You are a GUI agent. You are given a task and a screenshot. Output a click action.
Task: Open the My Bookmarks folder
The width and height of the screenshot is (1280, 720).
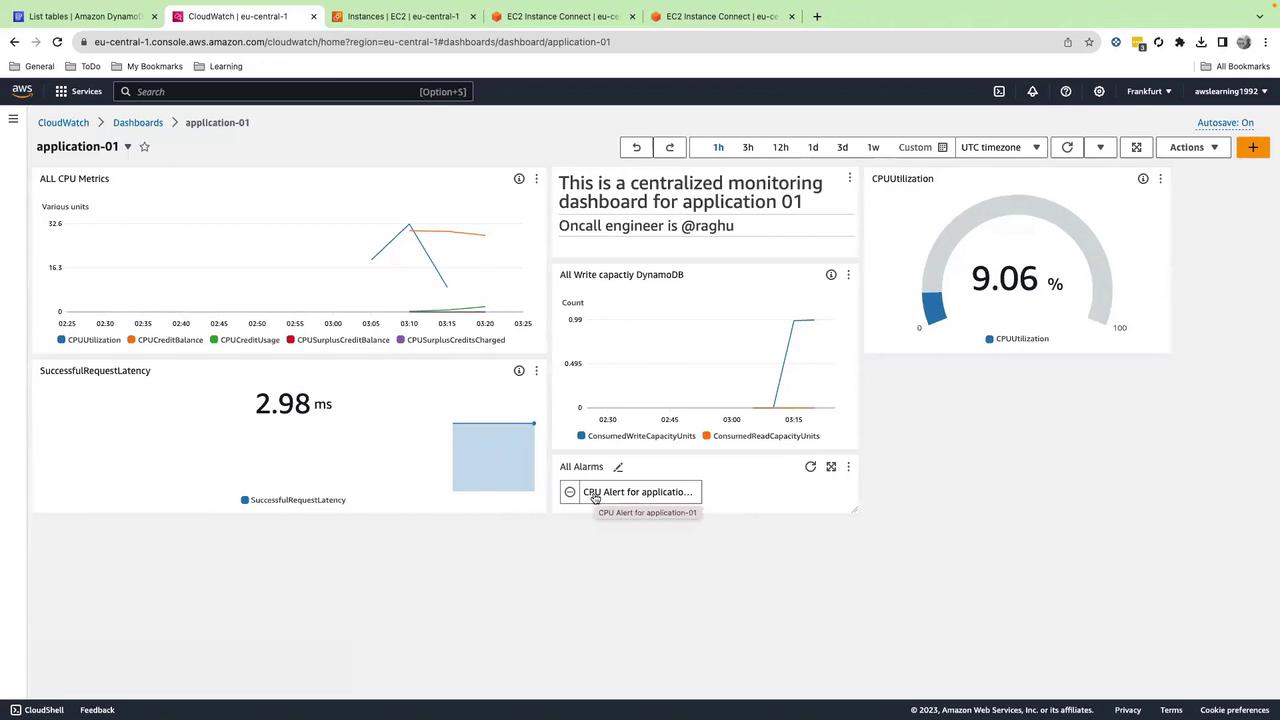(x=147, y=66)
